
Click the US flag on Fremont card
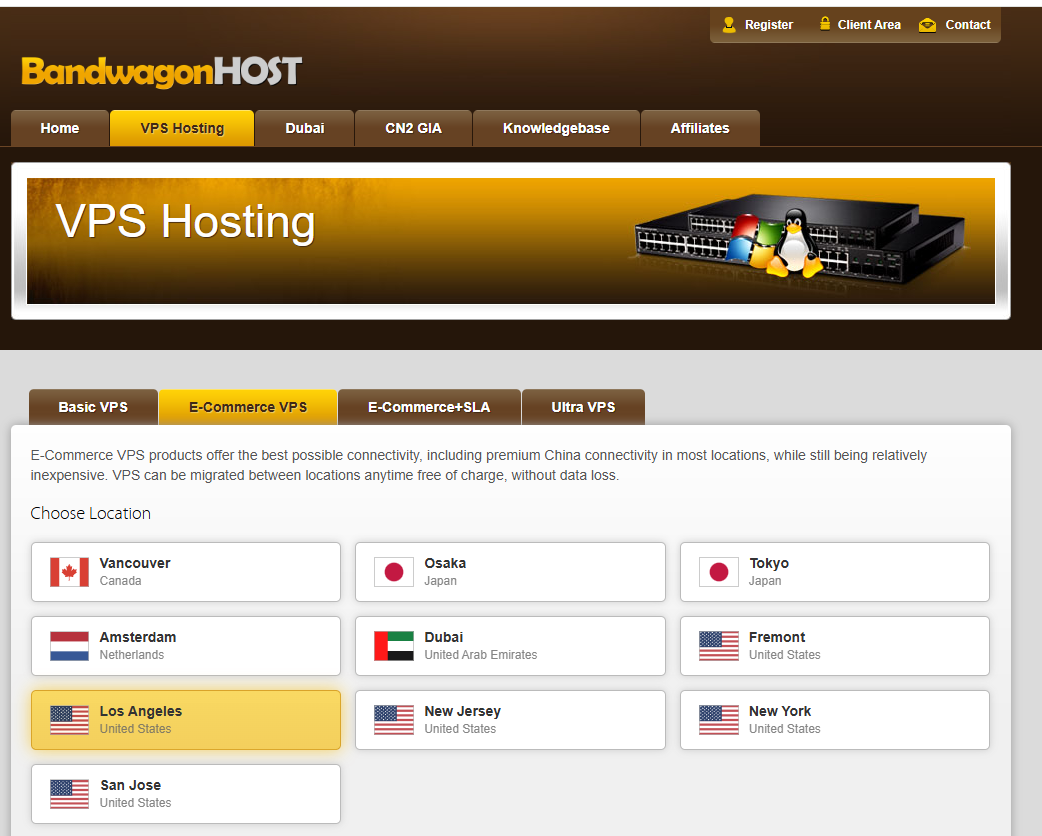click(718, 646)
